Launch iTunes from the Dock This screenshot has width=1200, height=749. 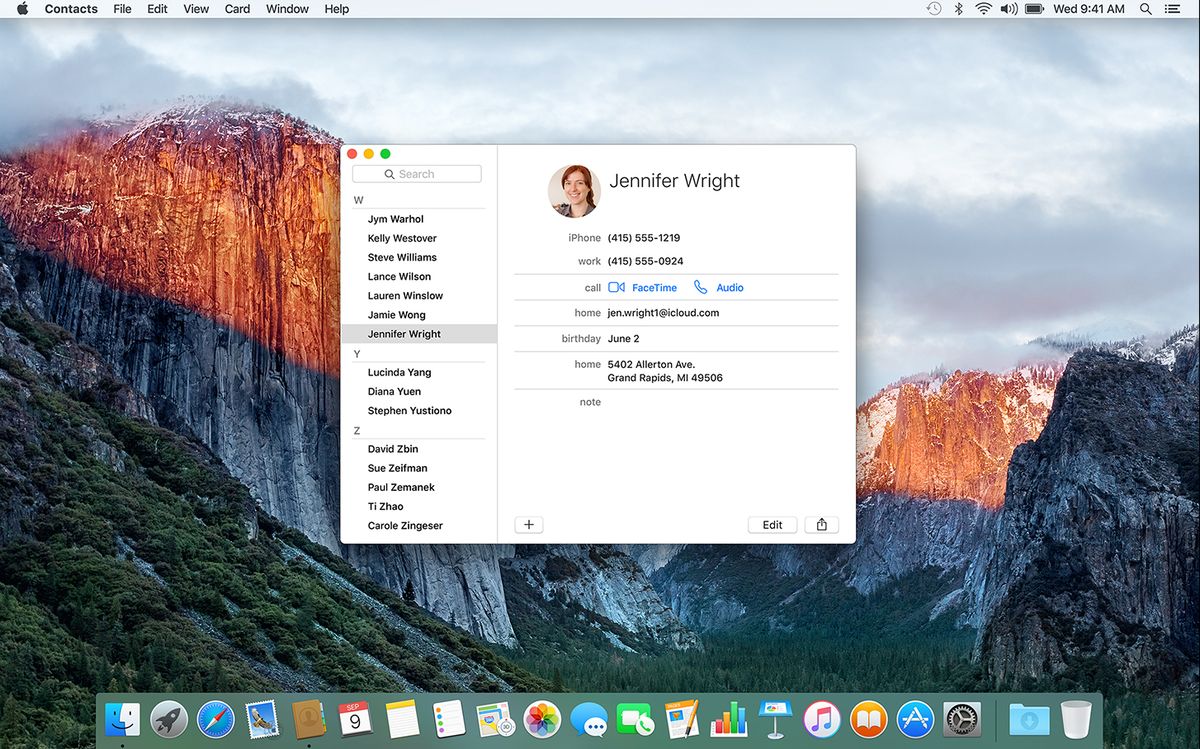pos(821,718)
